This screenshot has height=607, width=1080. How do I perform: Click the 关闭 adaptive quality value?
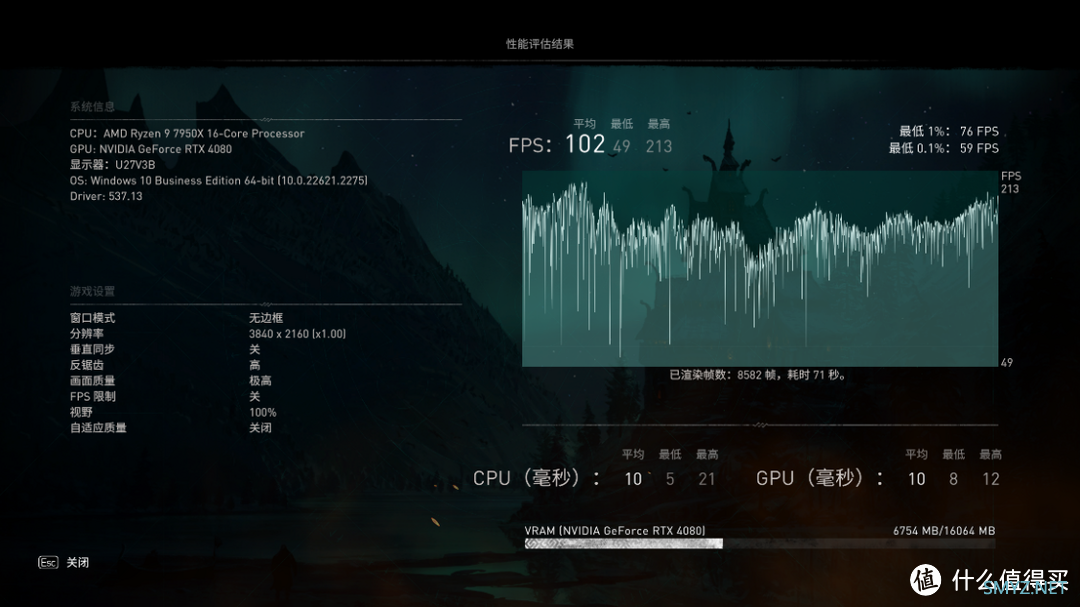[260, 428]
